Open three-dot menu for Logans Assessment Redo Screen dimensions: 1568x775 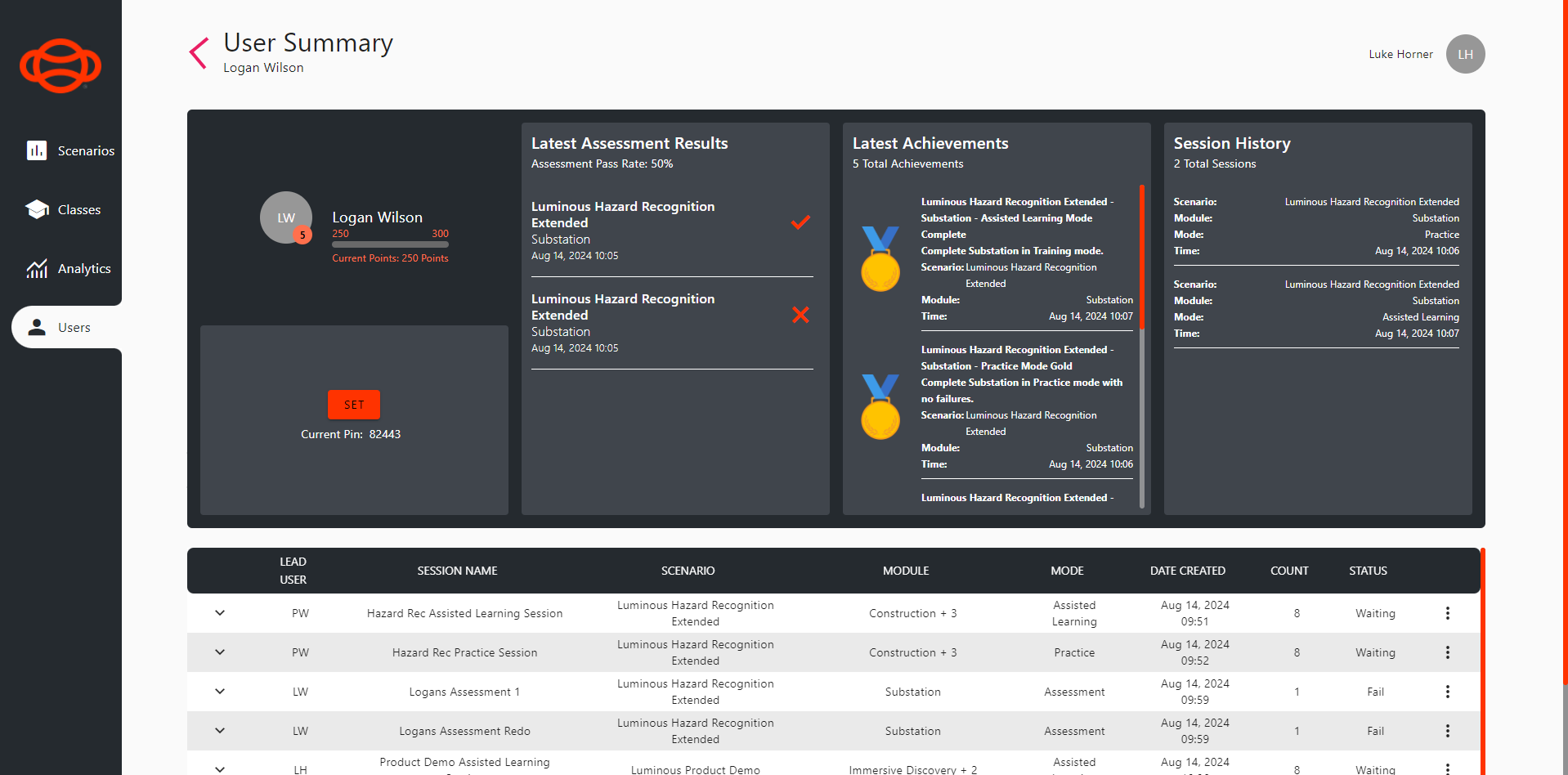coord(1447,731)
